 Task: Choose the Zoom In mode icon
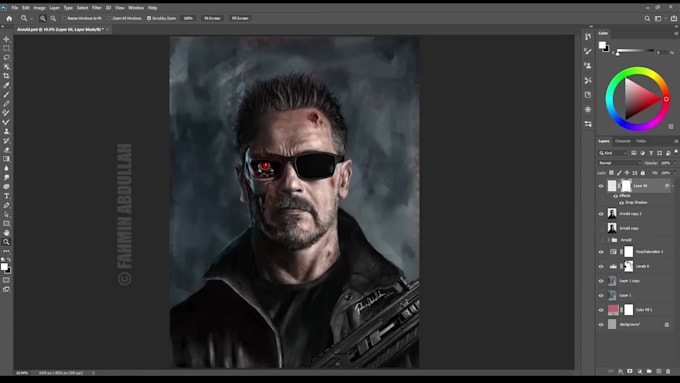42,18
